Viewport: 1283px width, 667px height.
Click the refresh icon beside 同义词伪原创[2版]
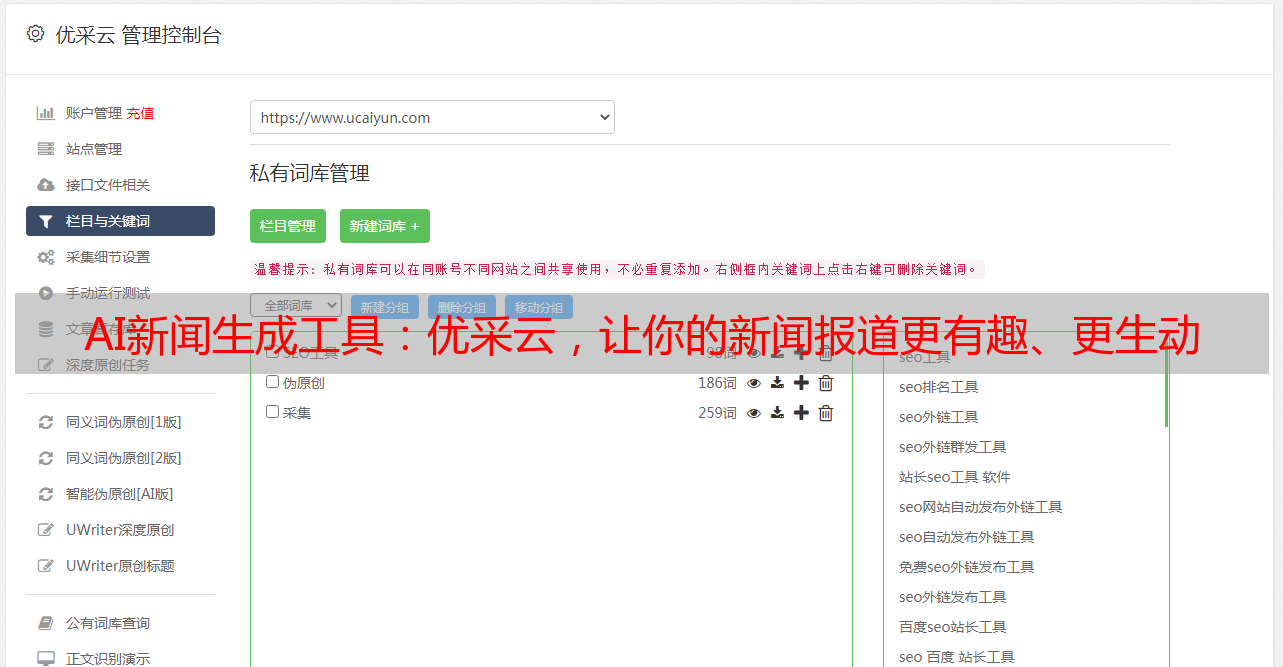(45, 458)
